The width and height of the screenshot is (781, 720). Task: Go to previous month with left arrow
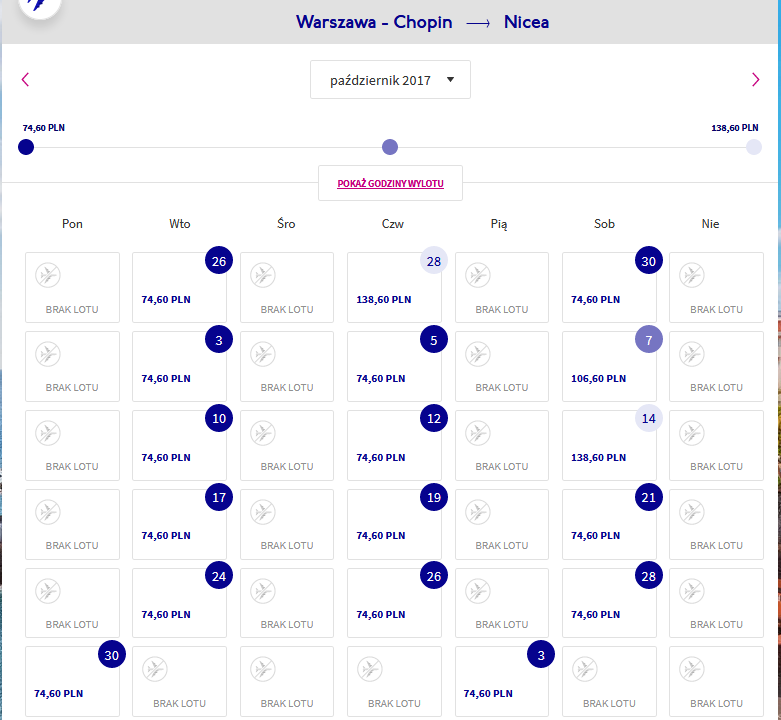point(25,80)
